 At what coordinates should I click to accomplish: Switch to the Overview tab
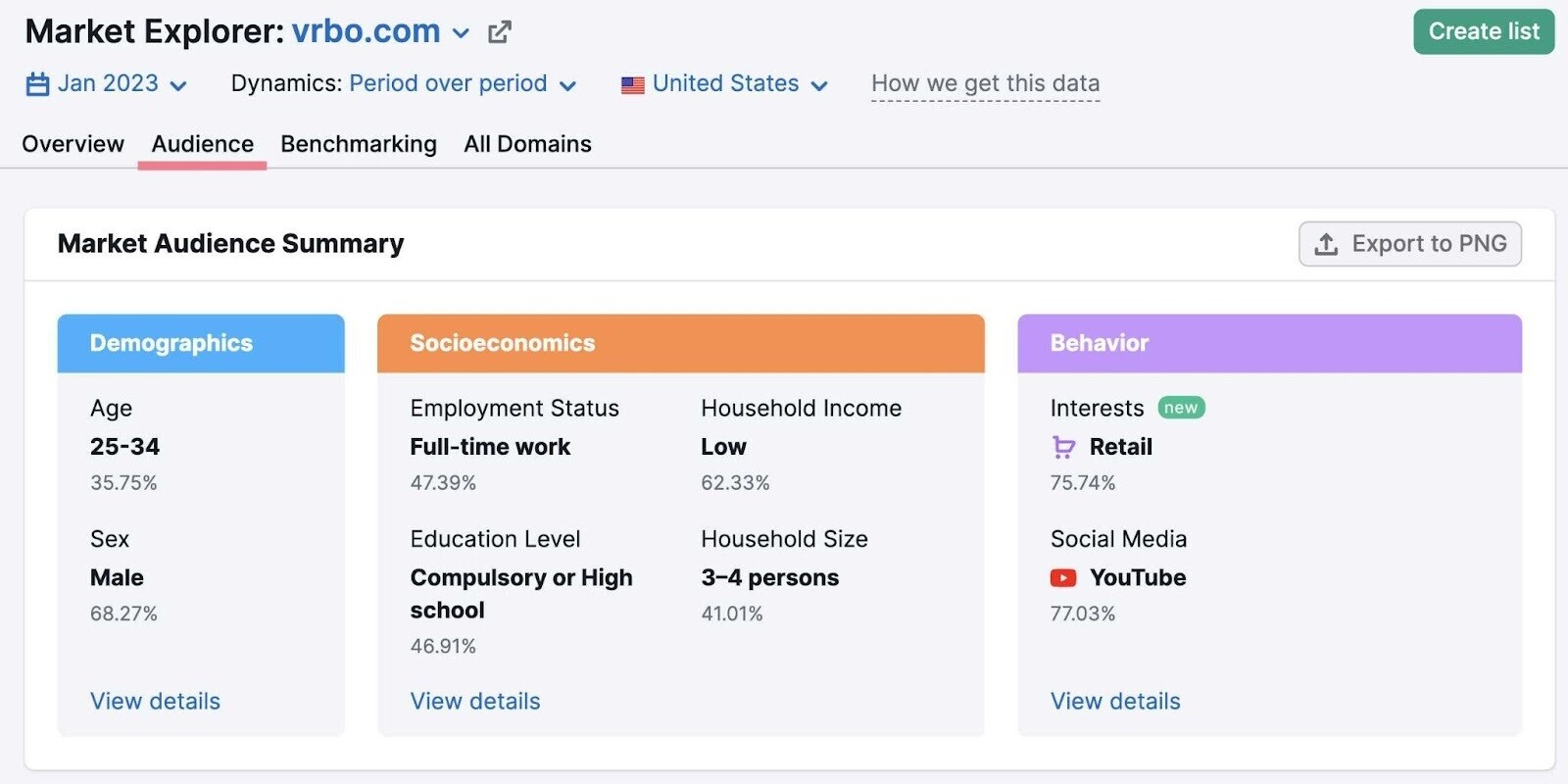[72, 144]
